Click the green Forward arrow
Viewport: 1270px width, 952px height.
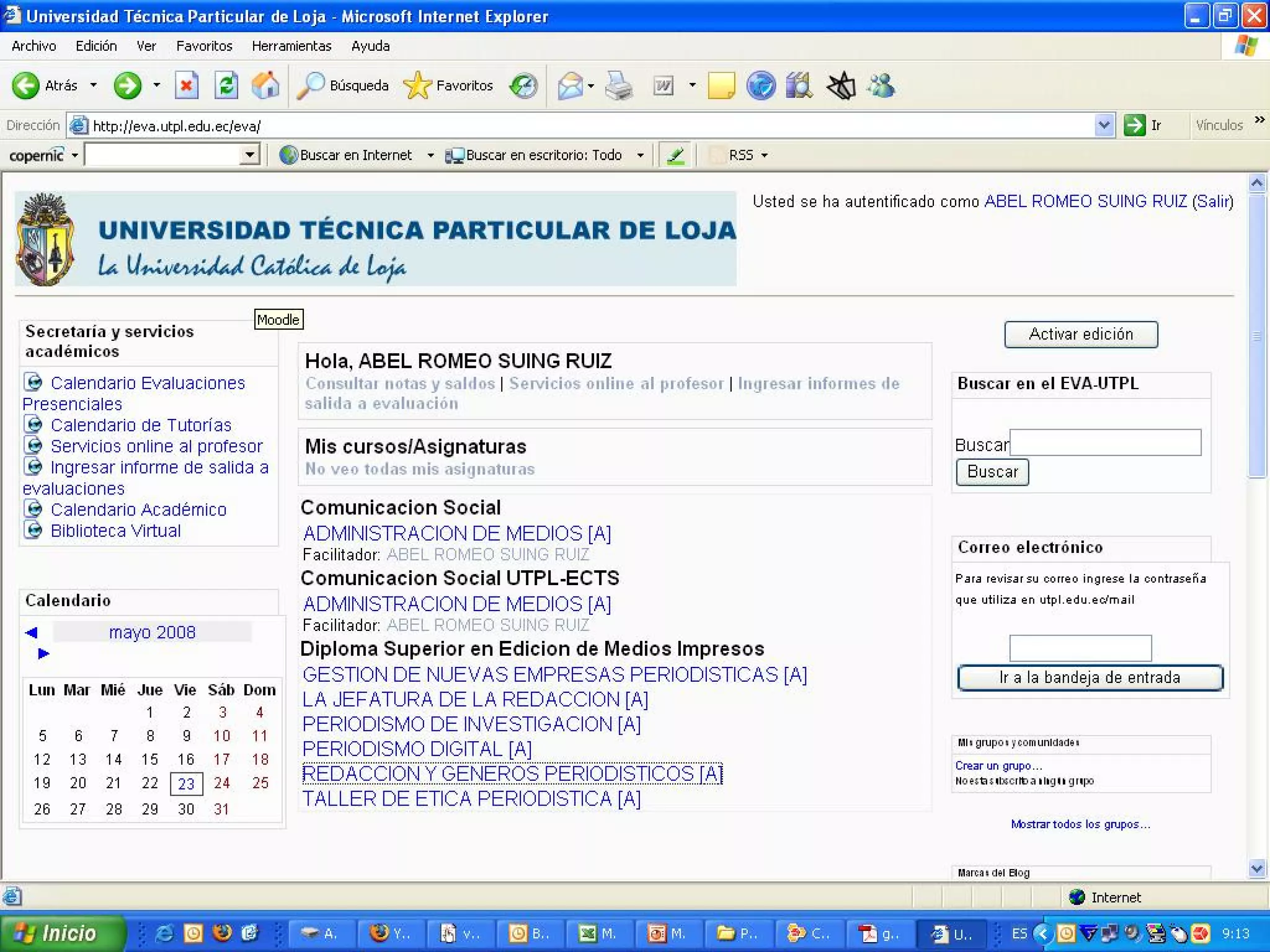coord(128,86)
